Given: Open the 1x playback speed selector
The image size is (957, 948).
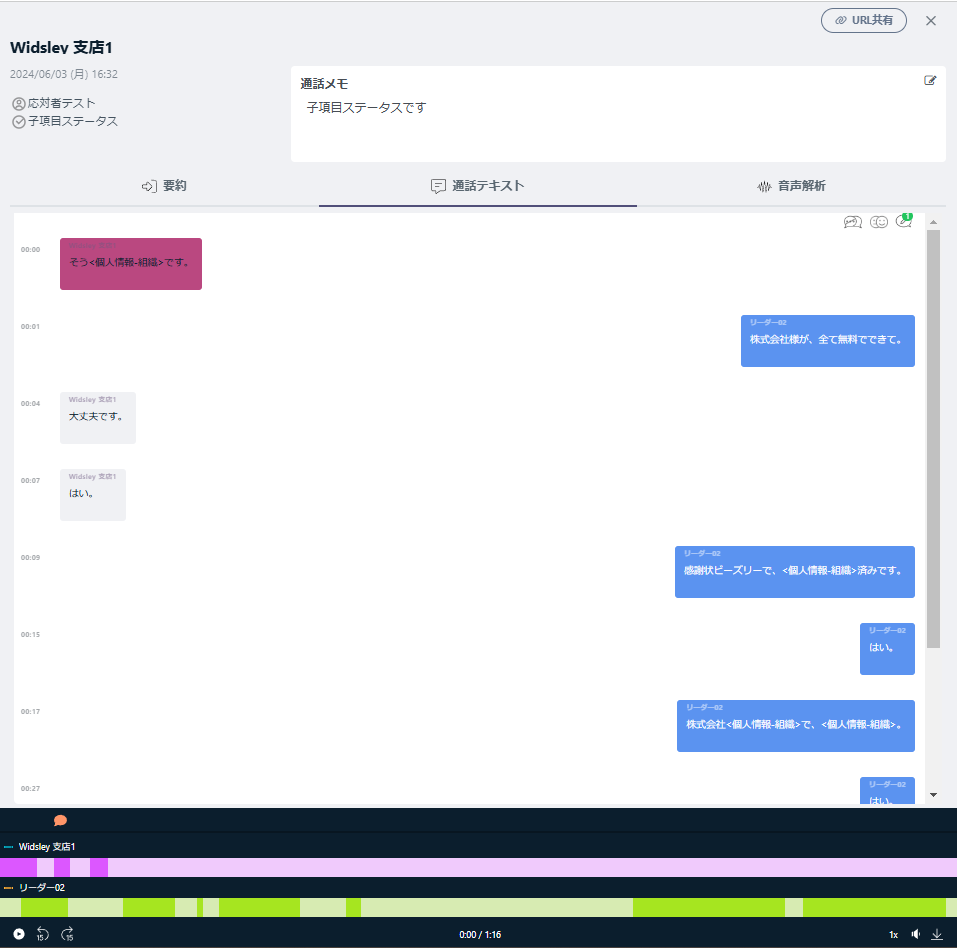Looking at the screenshot, I should pyautogui.click(x=893, y=934).
